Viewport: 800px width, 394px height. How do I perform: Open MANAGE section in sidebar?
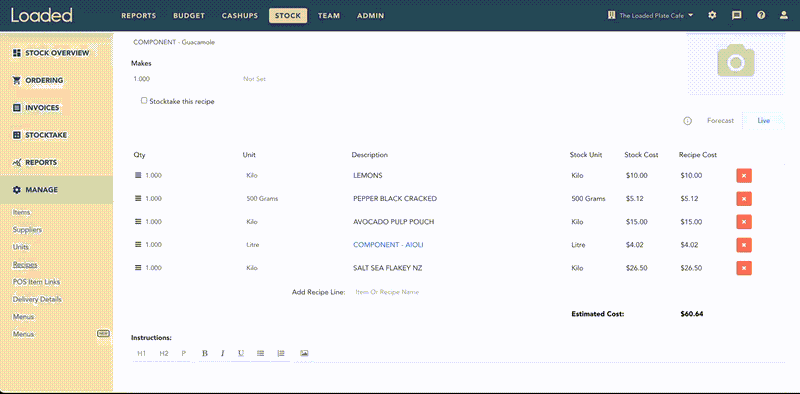pyautogui.click(x=56, y=190)
